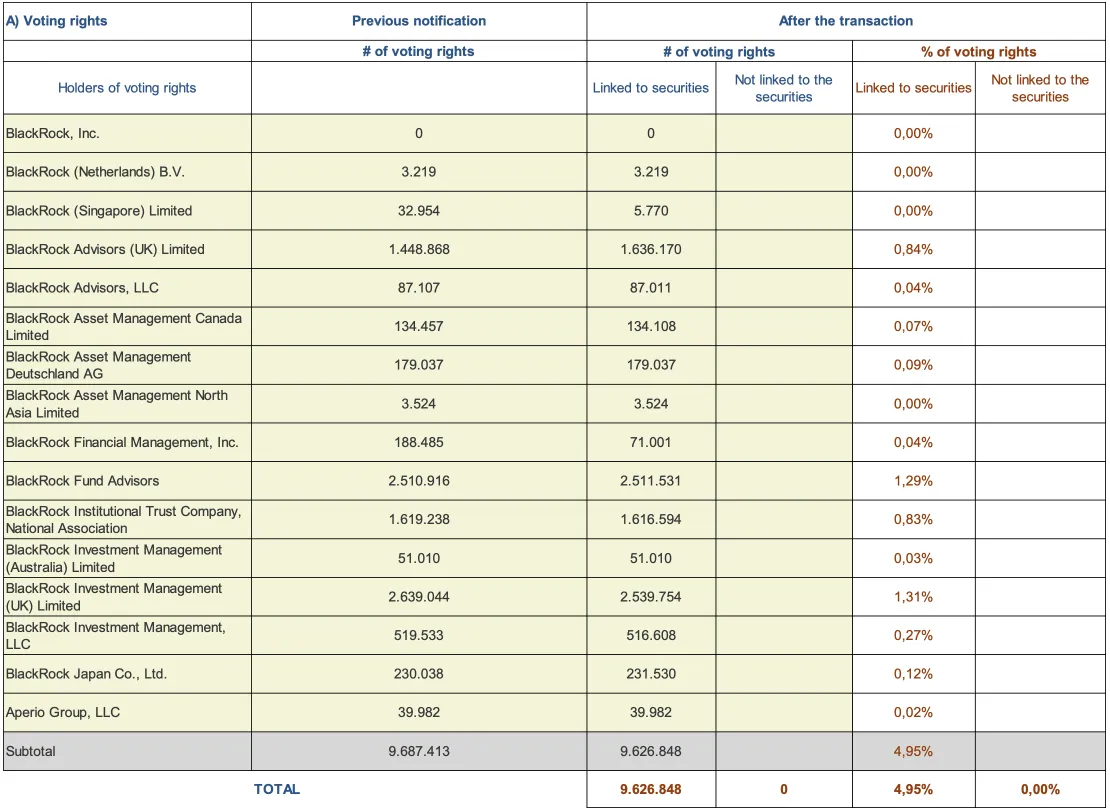Click the bold total 9.626.848 cell
This screenshot has height=812, width=1110.
pyautogui.click(x=651, y=789)
